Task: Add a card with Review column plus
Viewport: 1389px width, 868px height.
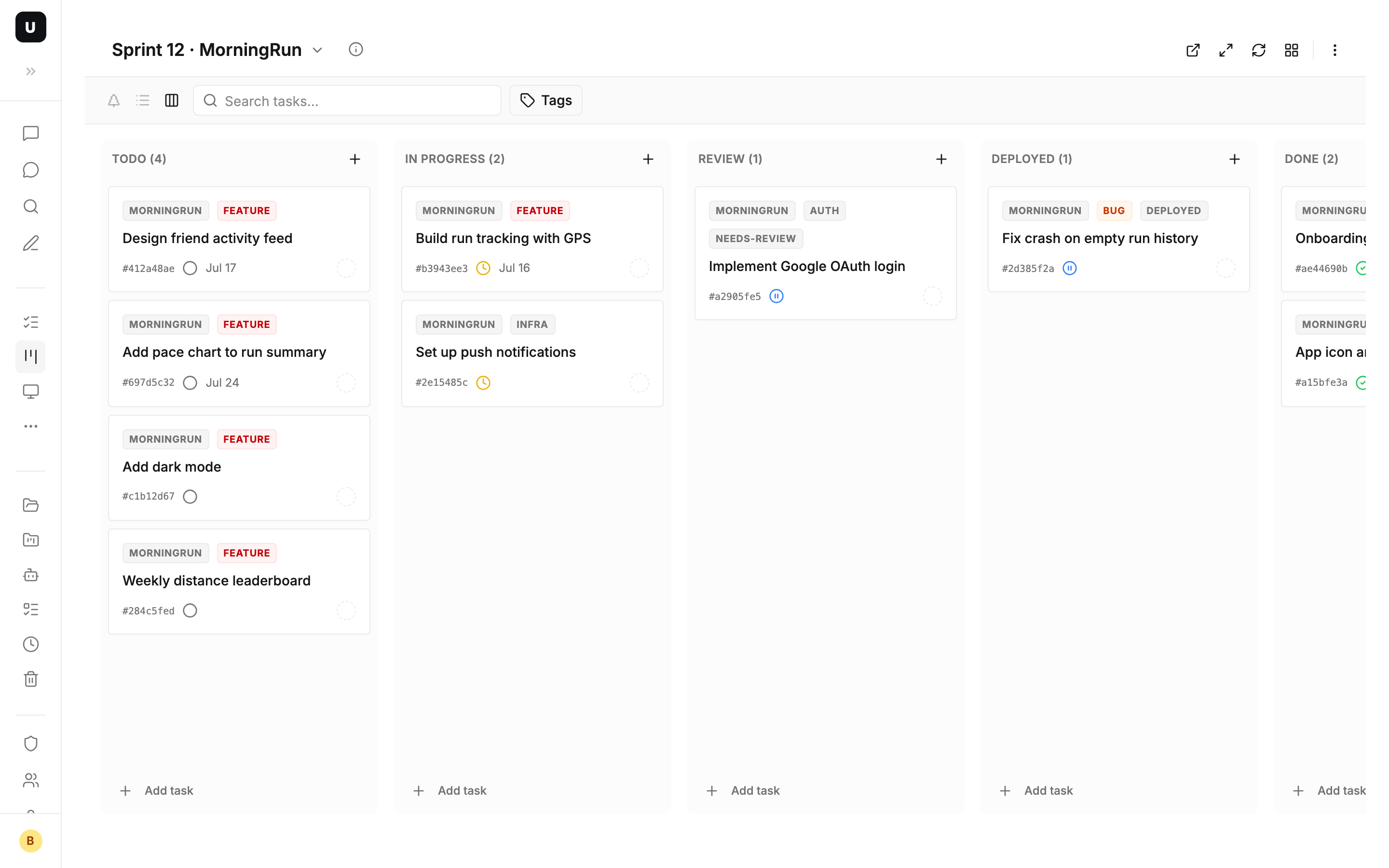Action: pos(941,159)
